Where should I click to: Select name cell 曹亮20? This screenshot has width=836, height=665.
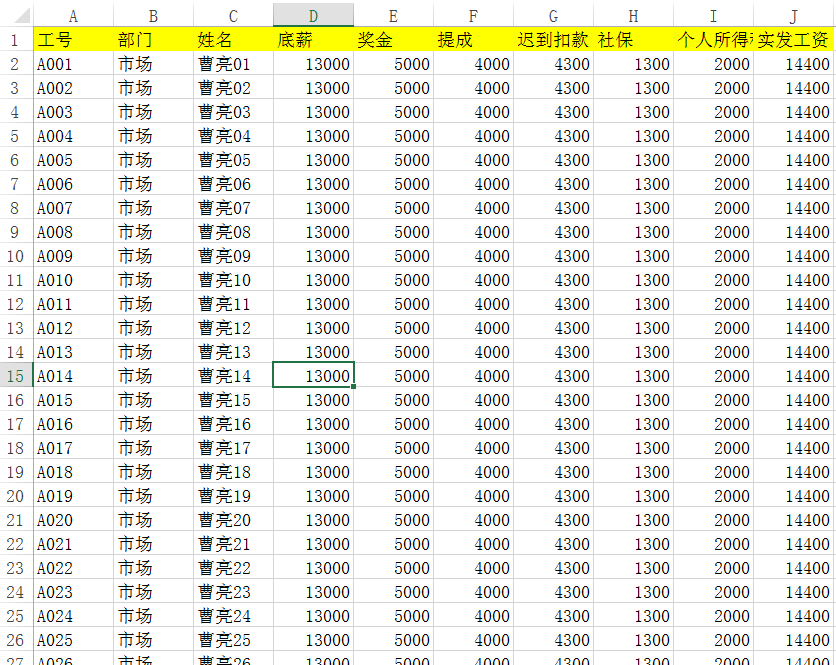233,520
